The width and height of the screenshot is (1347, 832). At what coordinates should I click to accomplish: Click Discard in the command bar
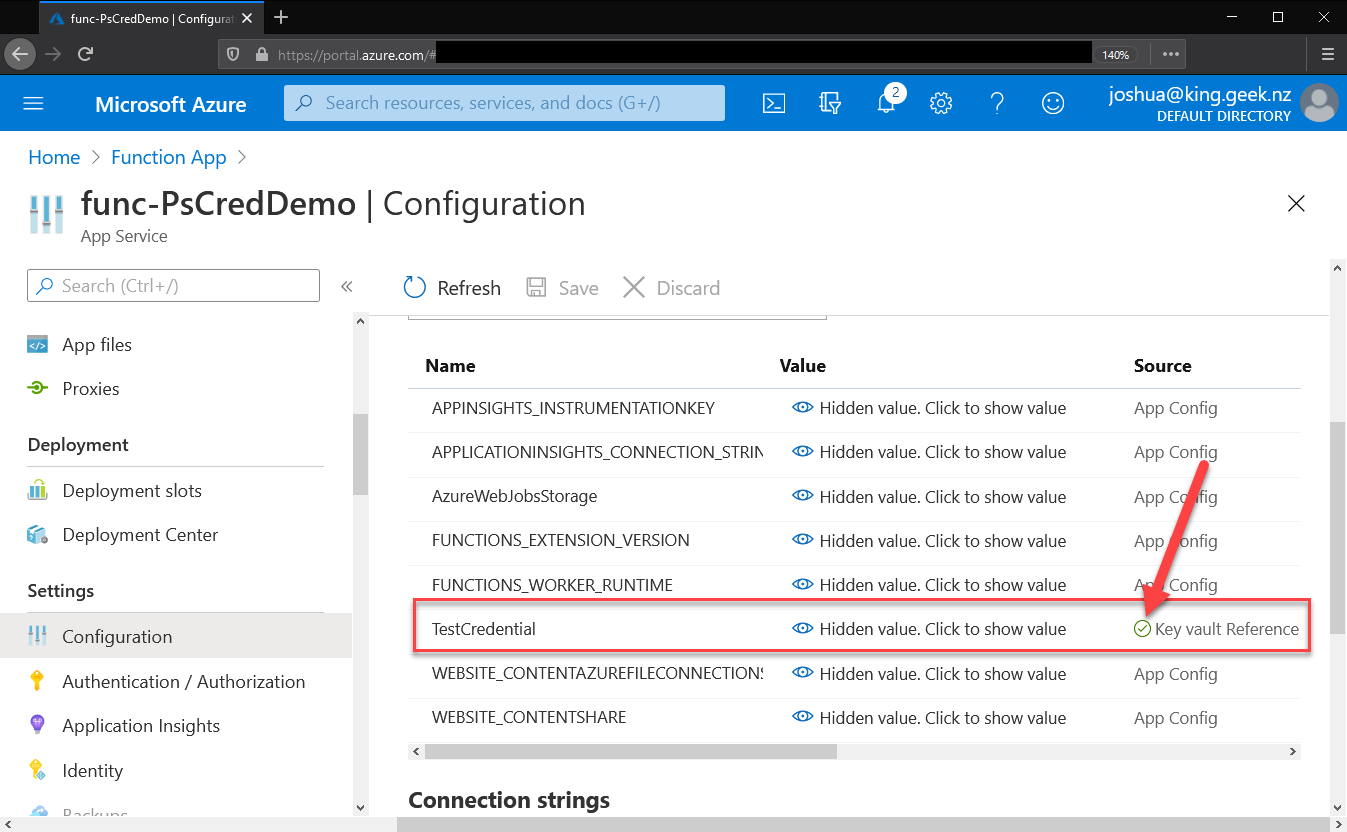(x=671, y=288)
